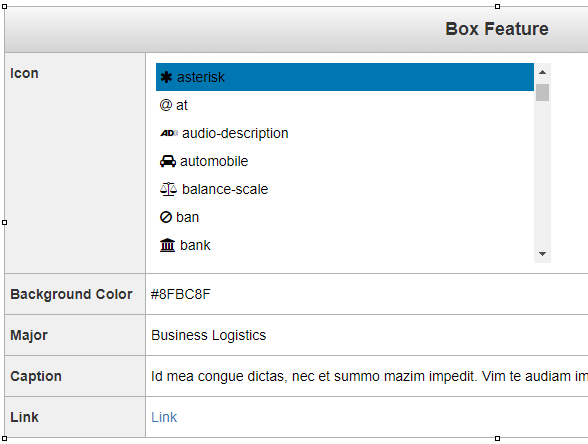Click the icon list scrollbar thumb
The height and width of the screenshot is (444, 588).
point(542,93)
